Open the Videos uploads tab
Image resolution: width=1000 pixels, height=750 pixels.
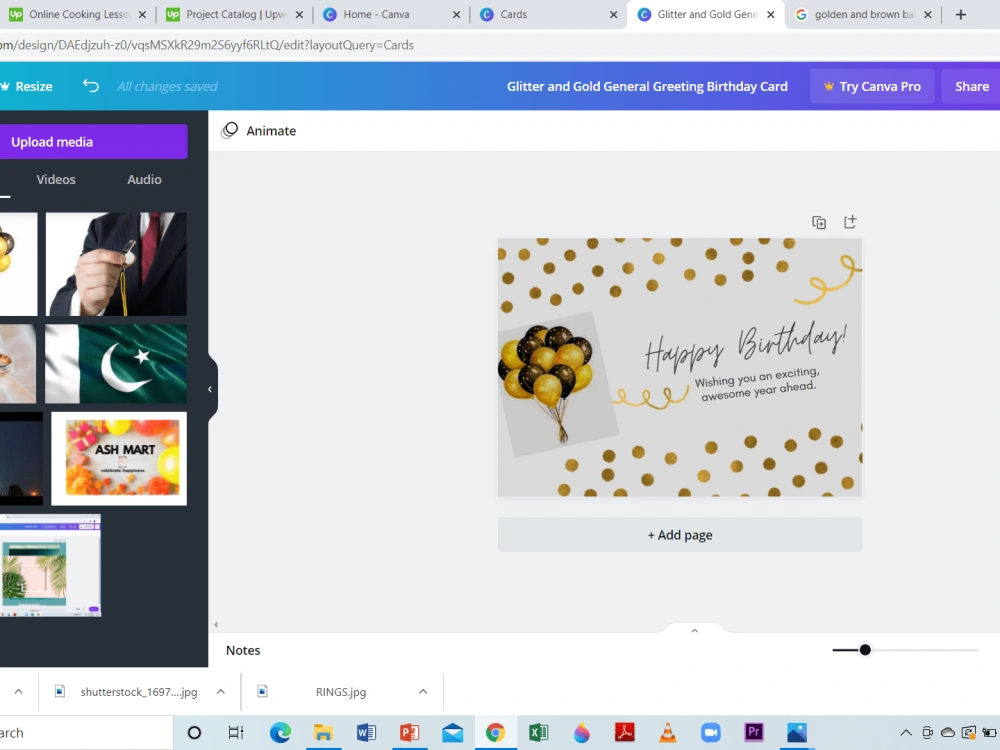point(56,179)
